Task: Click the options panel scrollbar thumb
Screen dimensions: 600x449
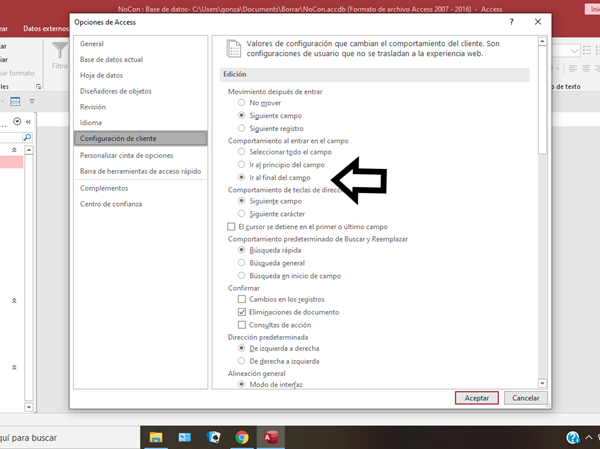Action: click(542, 100)
